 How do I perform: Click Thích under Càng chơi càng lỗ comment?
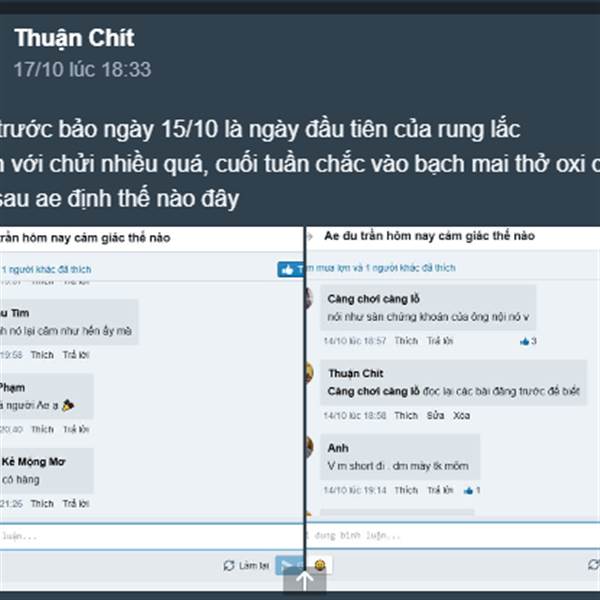[406, 341]
